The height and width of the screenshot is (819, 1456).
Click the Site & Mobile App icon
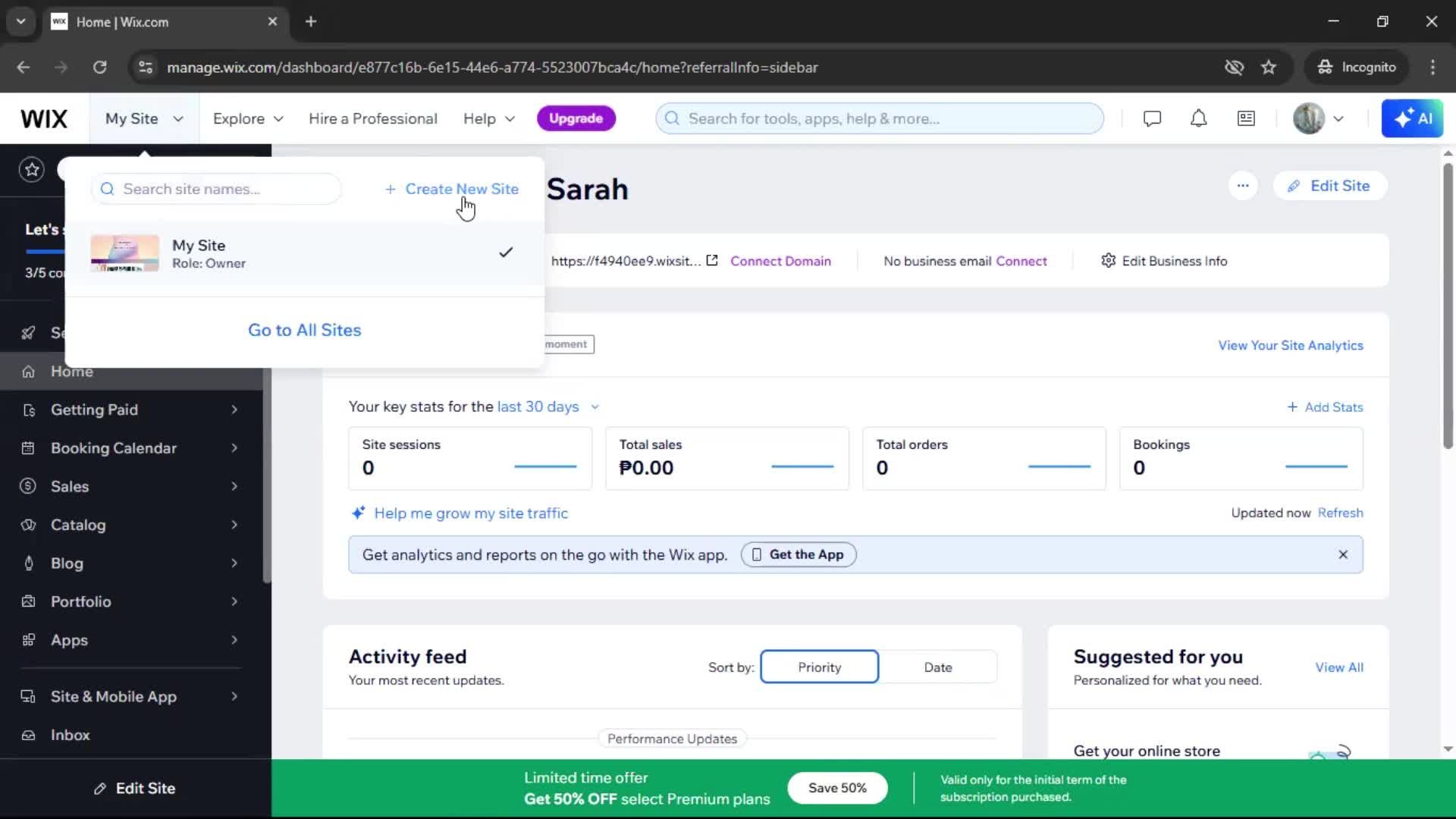(x=28, y=696)
